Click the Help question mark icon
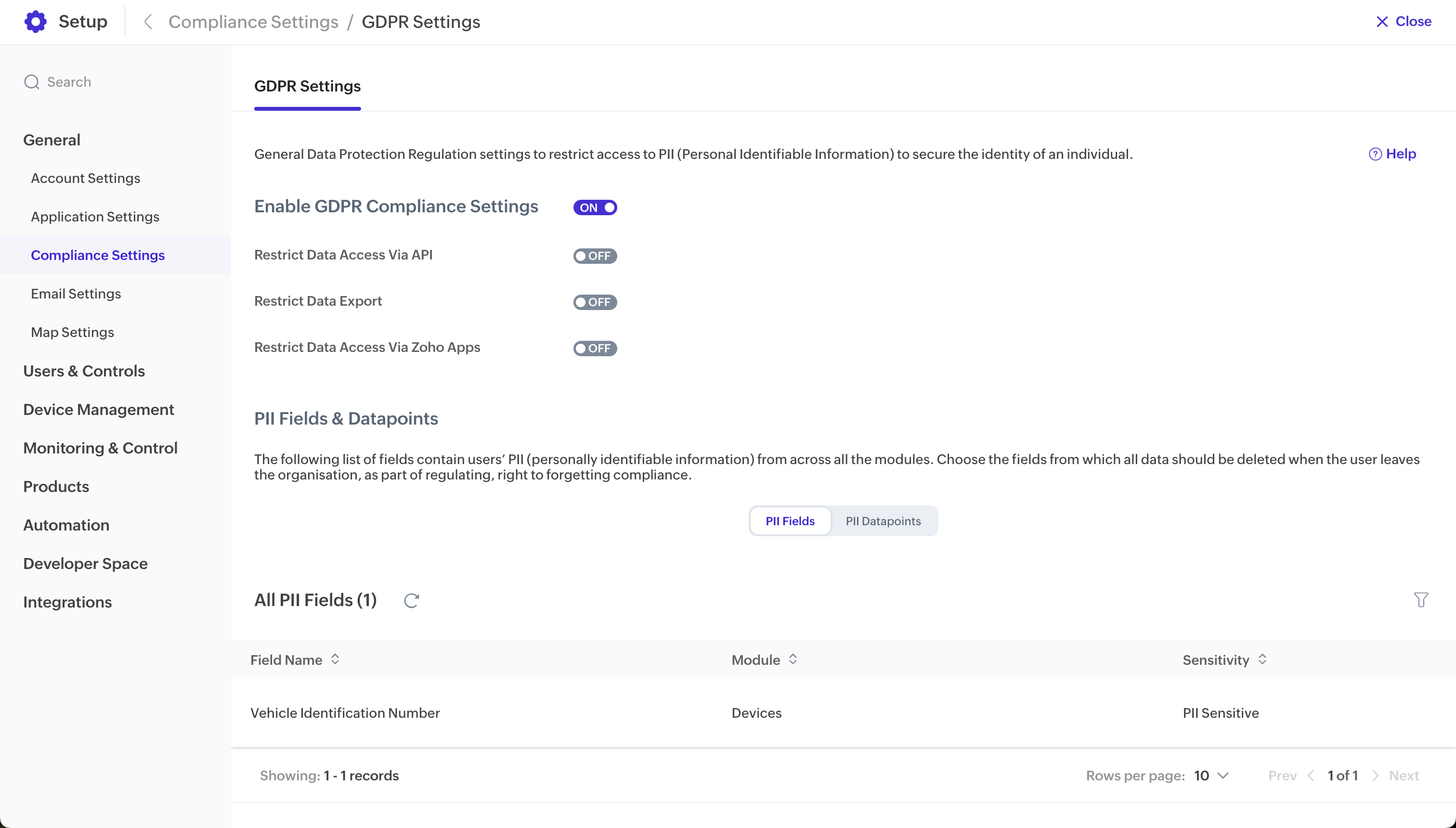The width and height of the screenshot is (1456, 828). (x=1375, y=154)
